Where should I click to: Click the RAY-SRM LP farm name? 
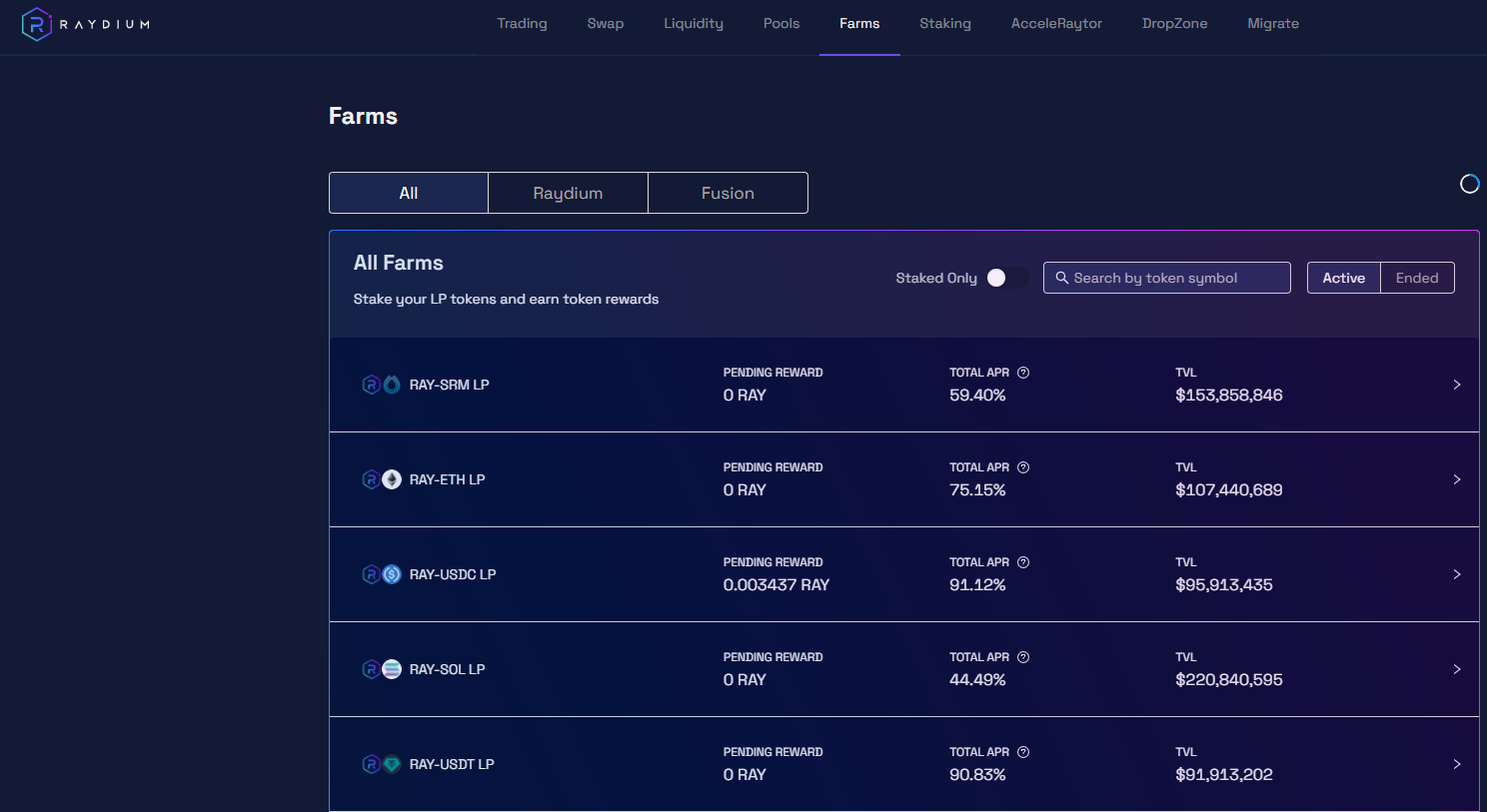pos(450,385)
